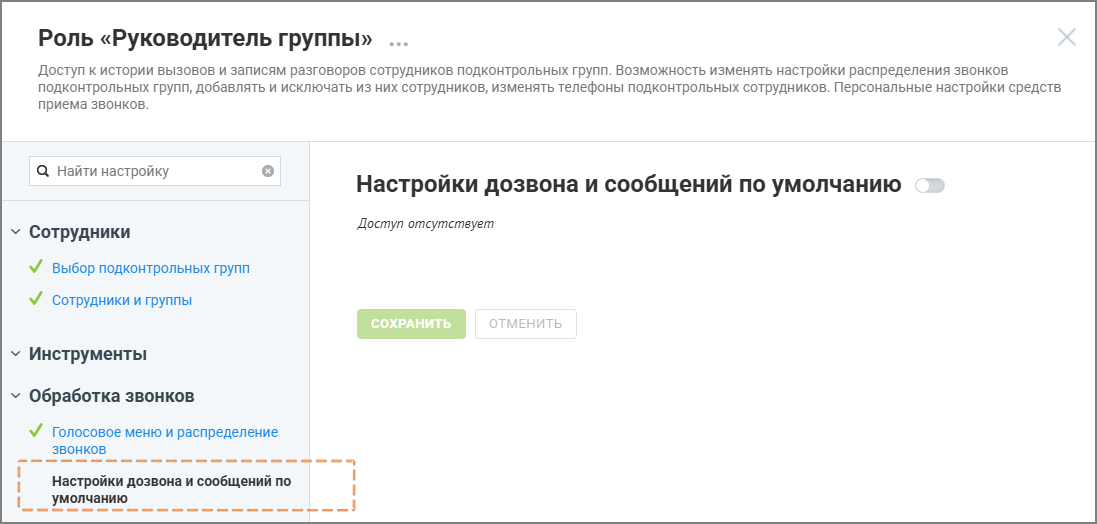Click checkmark beside 'Сотрудники и группы'
This screenshot has width=1097, height=524.
(36, 299)
